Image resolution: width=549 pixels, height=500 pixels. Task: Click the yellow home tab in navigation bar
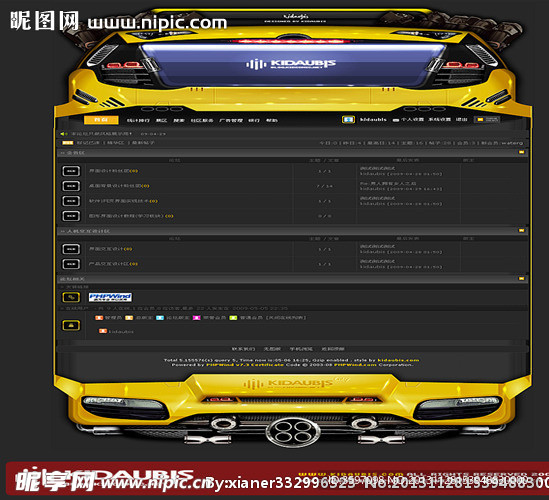(101, 120)
